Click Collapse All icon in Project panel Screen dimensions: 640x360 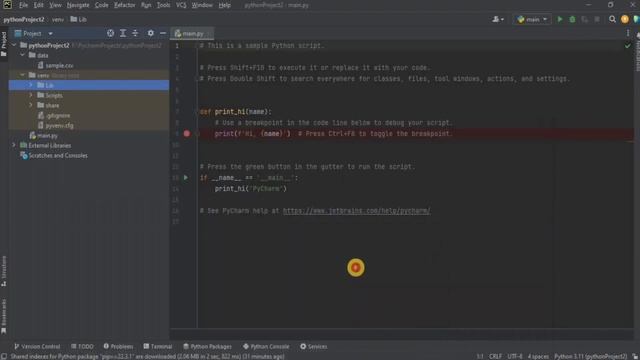click(x=135, y=33)
